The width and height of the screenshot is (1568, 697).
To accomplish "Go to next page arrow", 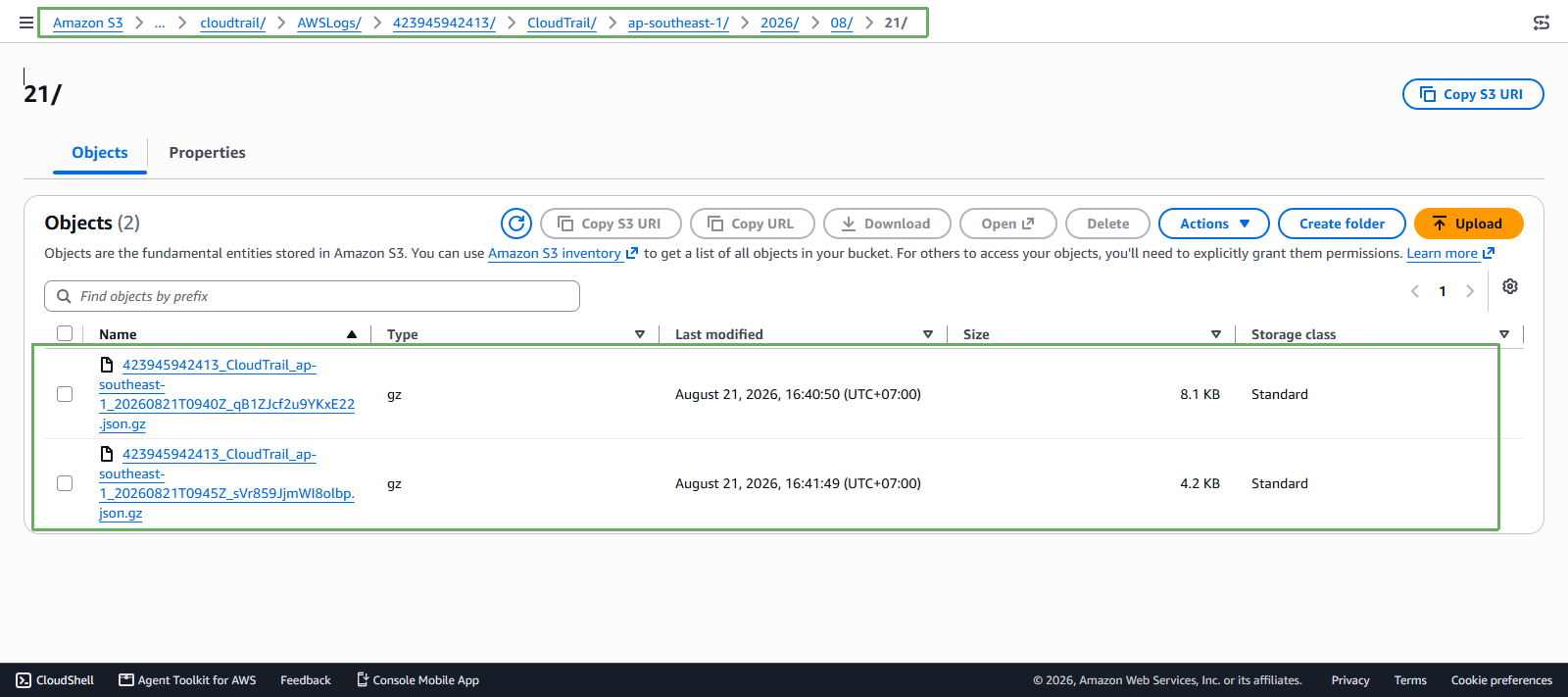I will click(x=1469, y=291).
